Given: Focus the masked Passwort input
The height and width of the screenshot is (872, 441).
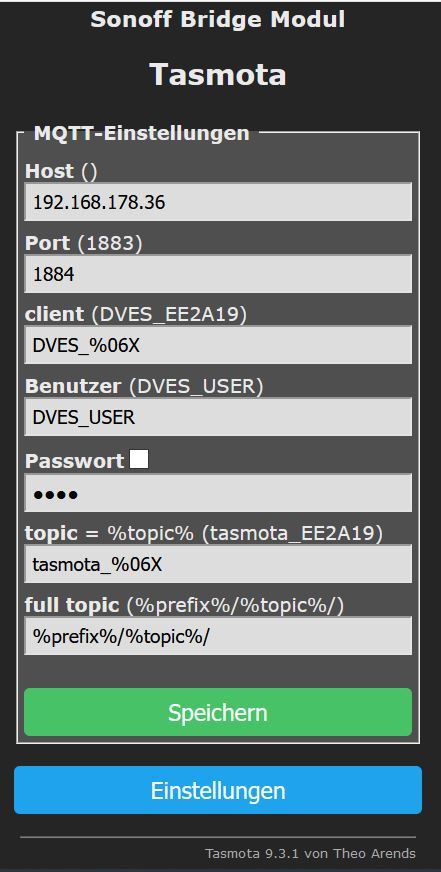Looking at the screenshot, I should pos(218,493).
